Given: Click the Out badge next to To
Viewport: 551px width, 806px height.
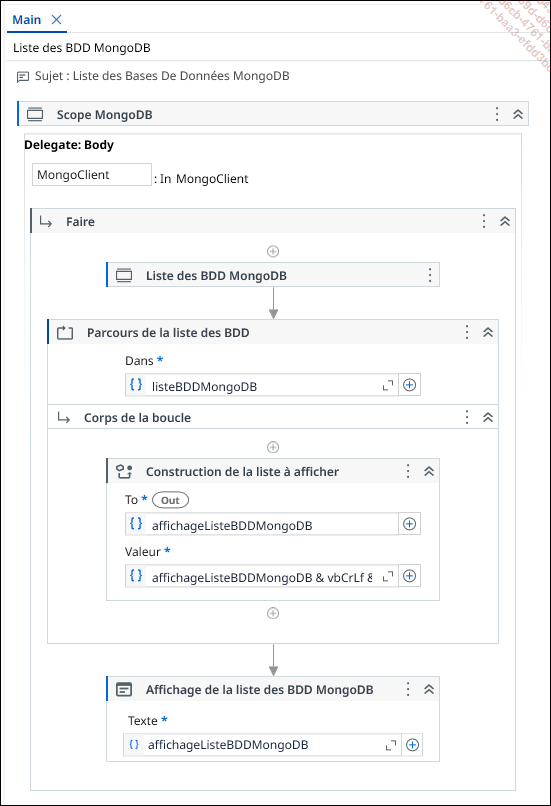Looking at the screenshot, I should [x=171, y=500].
